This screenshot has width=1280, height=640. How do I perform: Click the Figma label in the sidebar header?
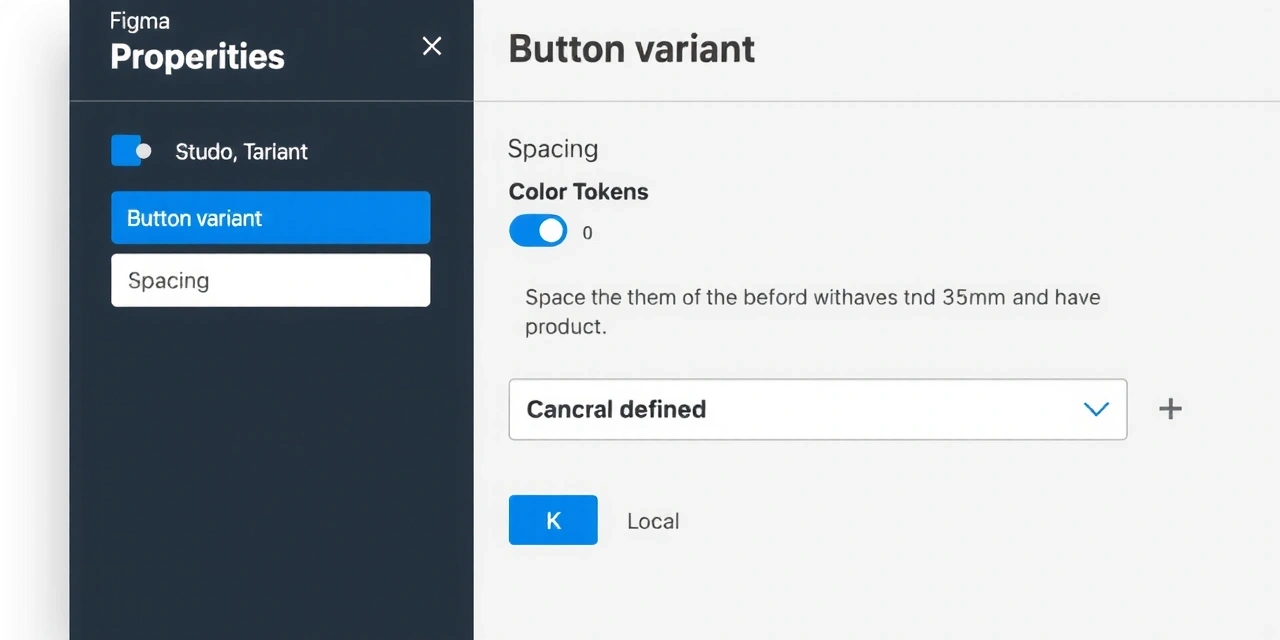coord(139,20)
